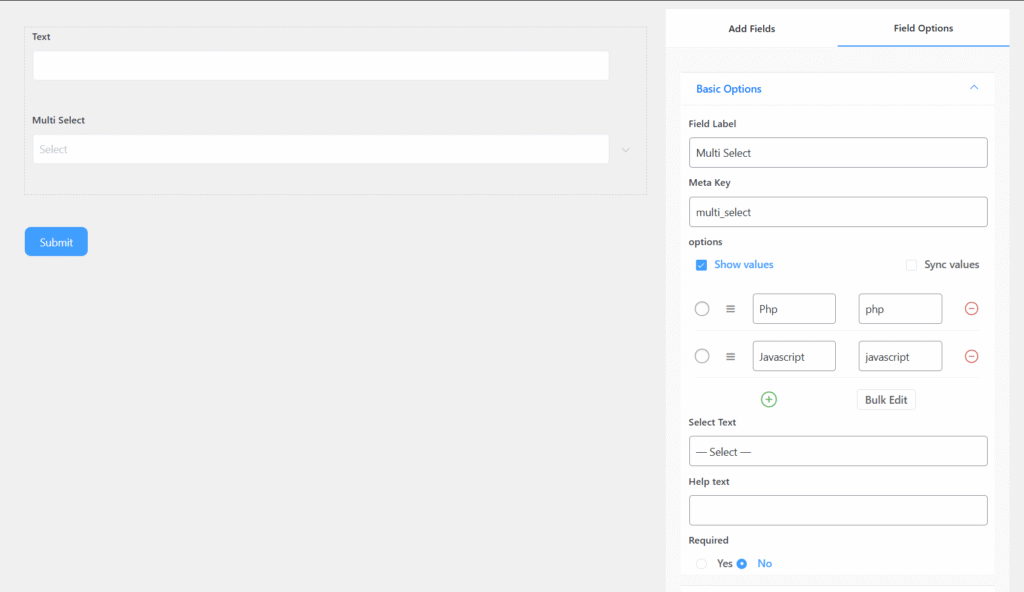Open the Multi Select dropdown in preview
Screen dimensions: 1024x592
[320, 149]
